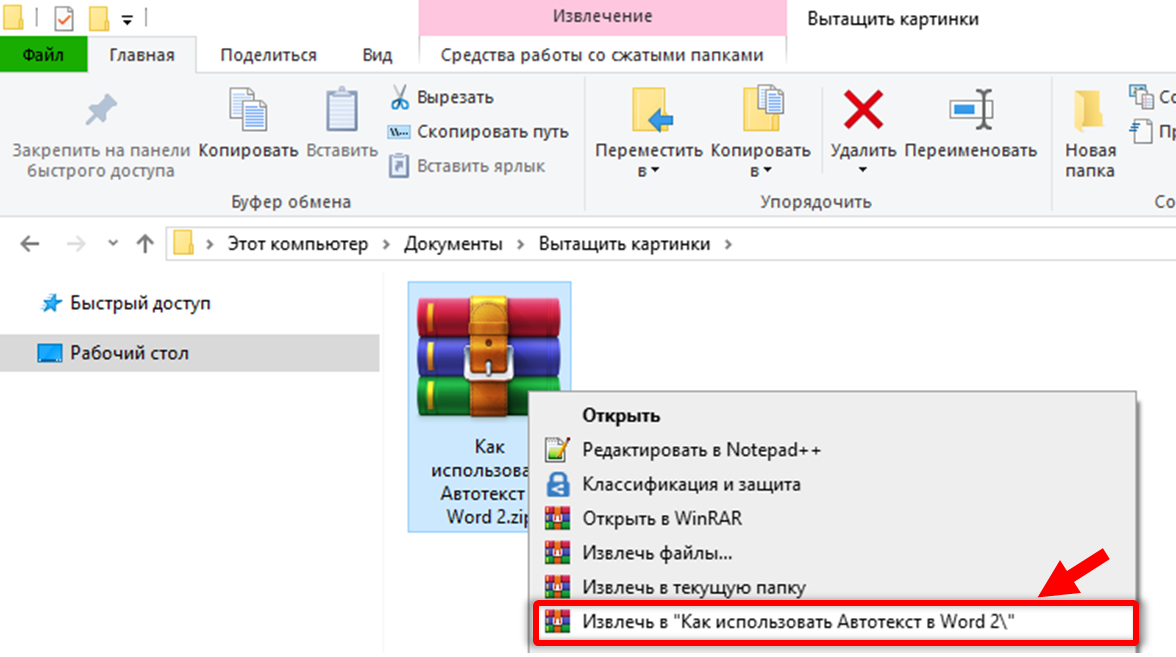Go up one folder level
This screenshot has width=1176, height=657.
(x=145, y=244)
